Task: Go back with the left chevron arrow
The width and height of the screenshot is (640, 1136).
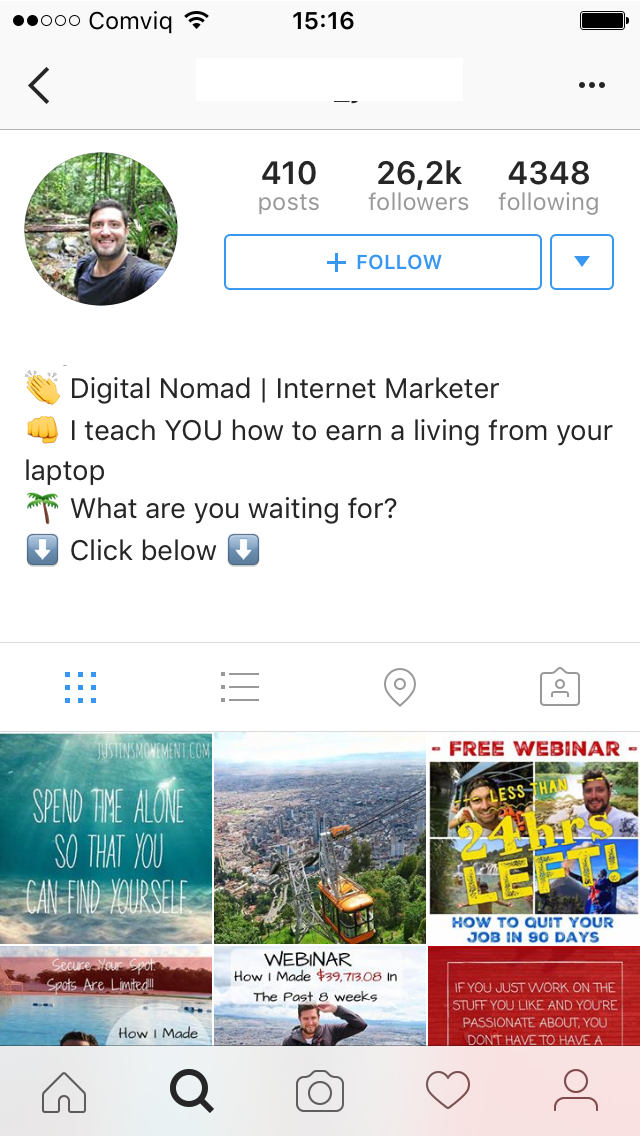Action: (x=39, y=85)
